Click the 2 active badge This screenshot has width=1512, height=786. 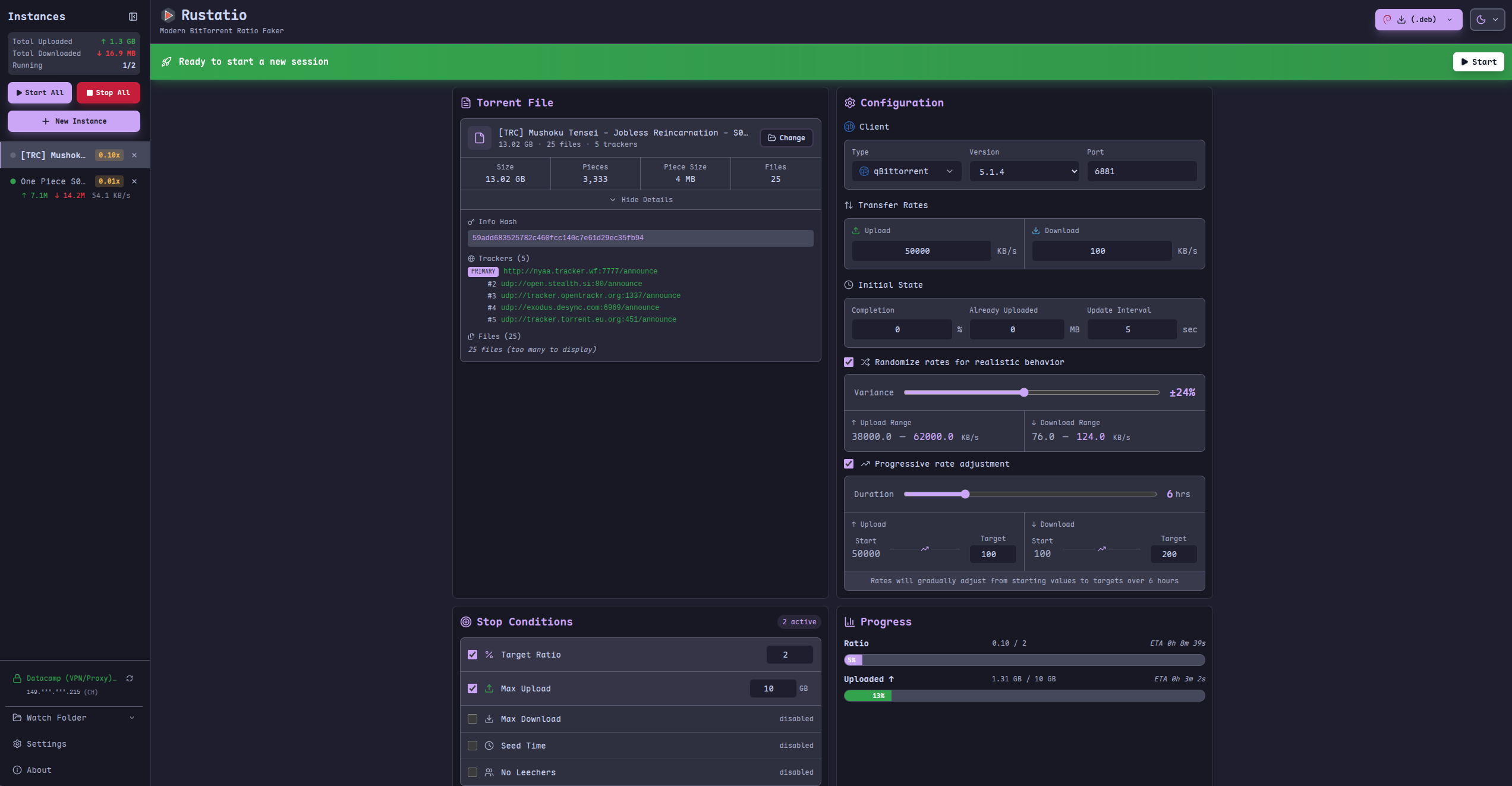click(x=799, y=622)
